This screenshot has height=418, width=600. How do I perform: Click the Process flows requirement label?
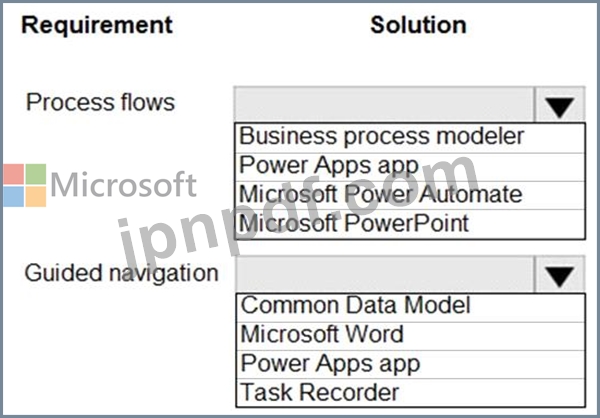coord(100,103)
